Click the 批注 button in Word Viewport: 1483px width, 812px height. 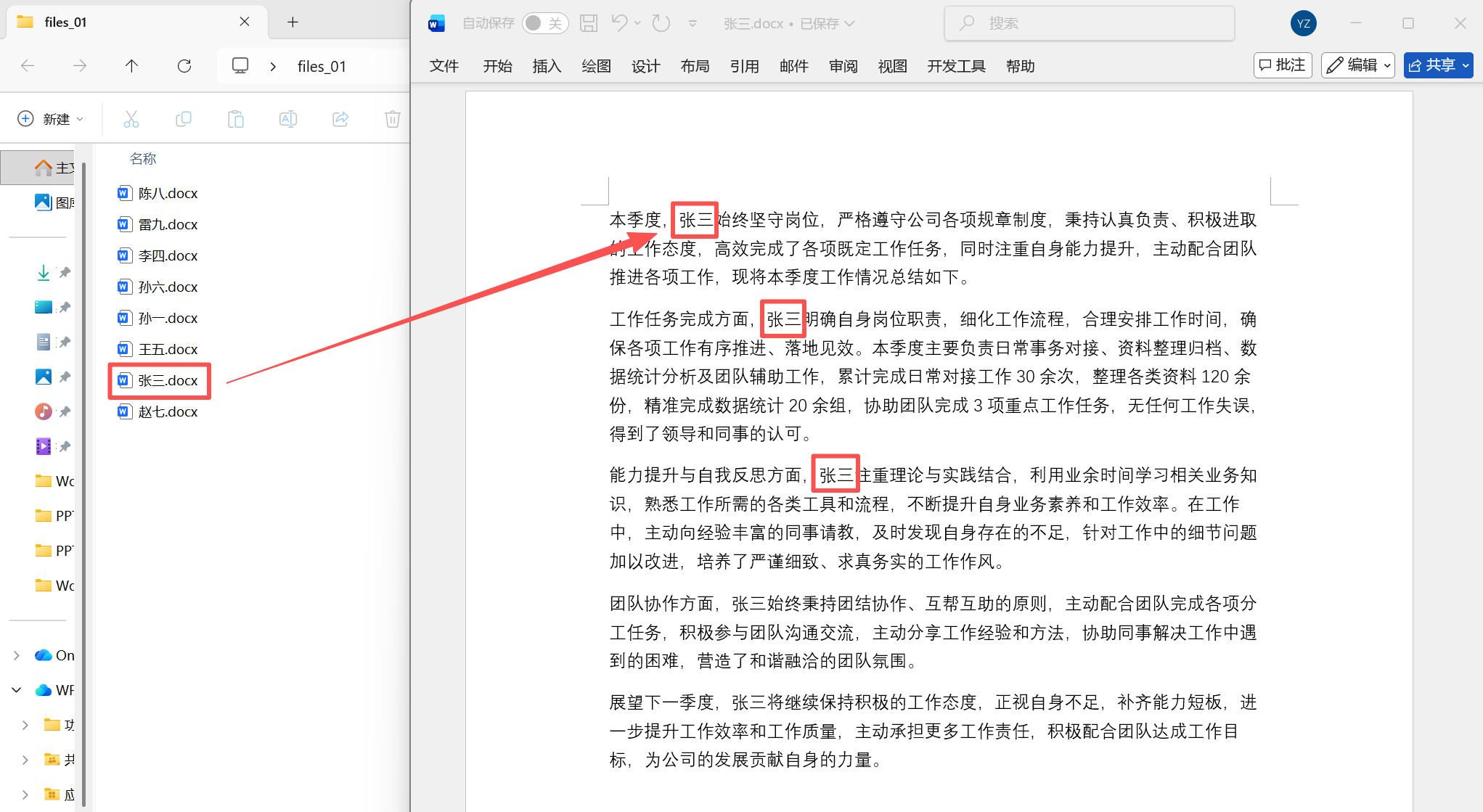[1283, 65]
